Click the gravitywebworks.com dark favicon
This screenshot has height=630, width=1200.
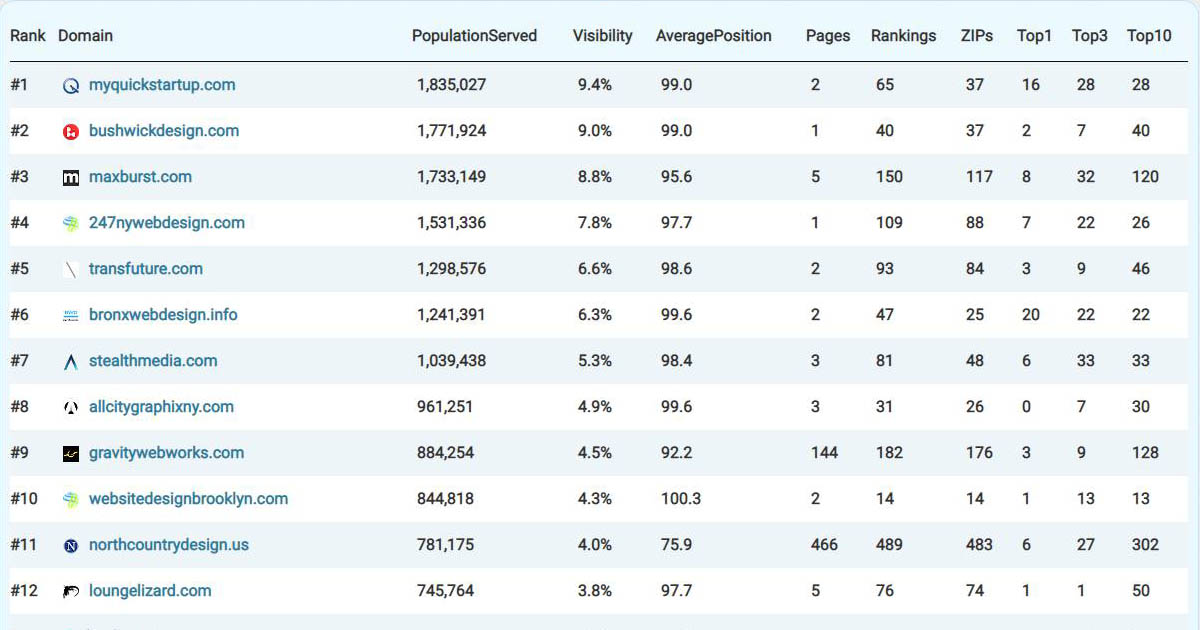[x=70, y=453]
